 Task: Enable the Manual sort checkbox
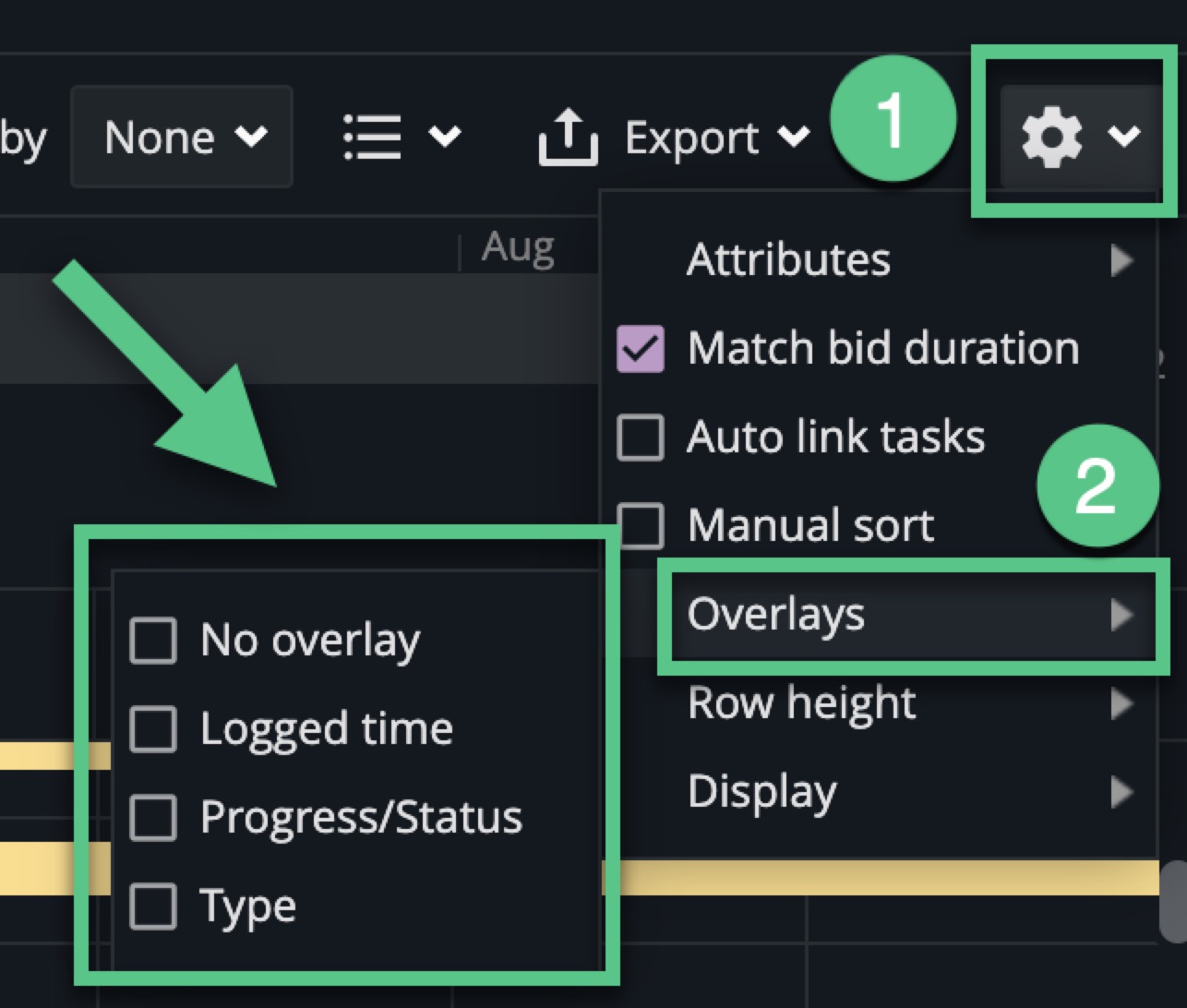click(x=640, y=525)
